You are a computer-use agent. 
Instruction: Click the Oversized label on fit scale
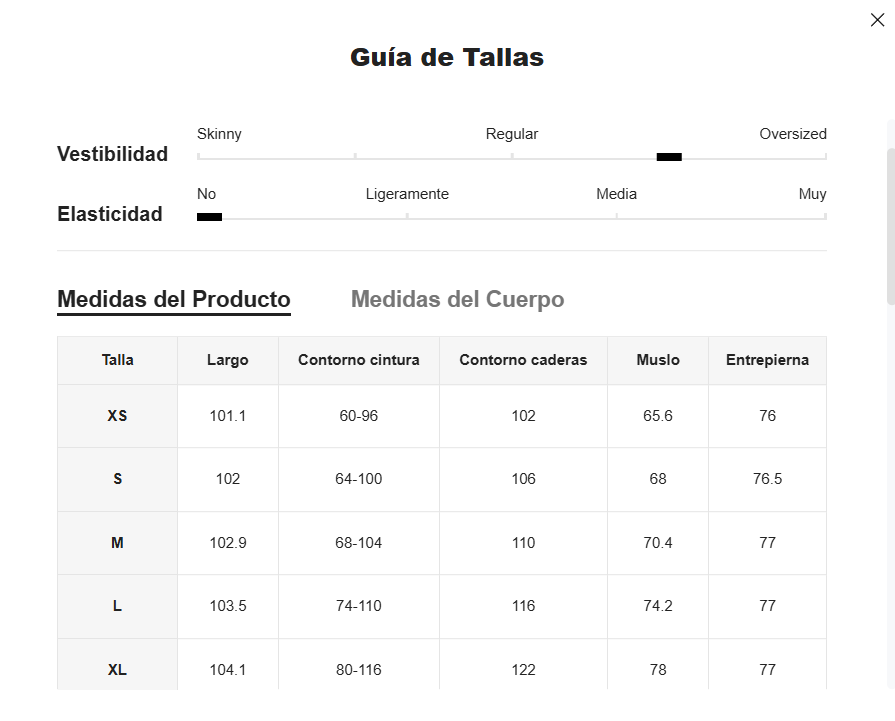click(792, 134)
